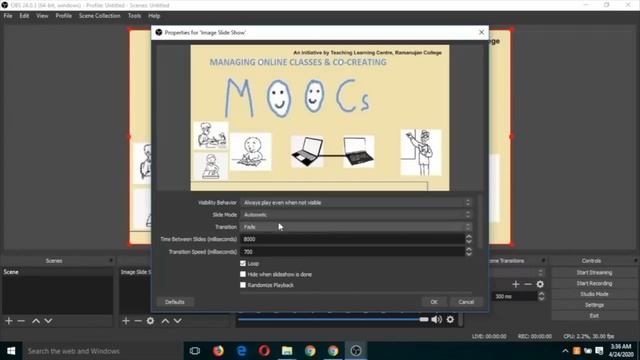640x360 pixels.
Task: Enable Randomize Playback checkbox
Action: (x=243, y=285)
